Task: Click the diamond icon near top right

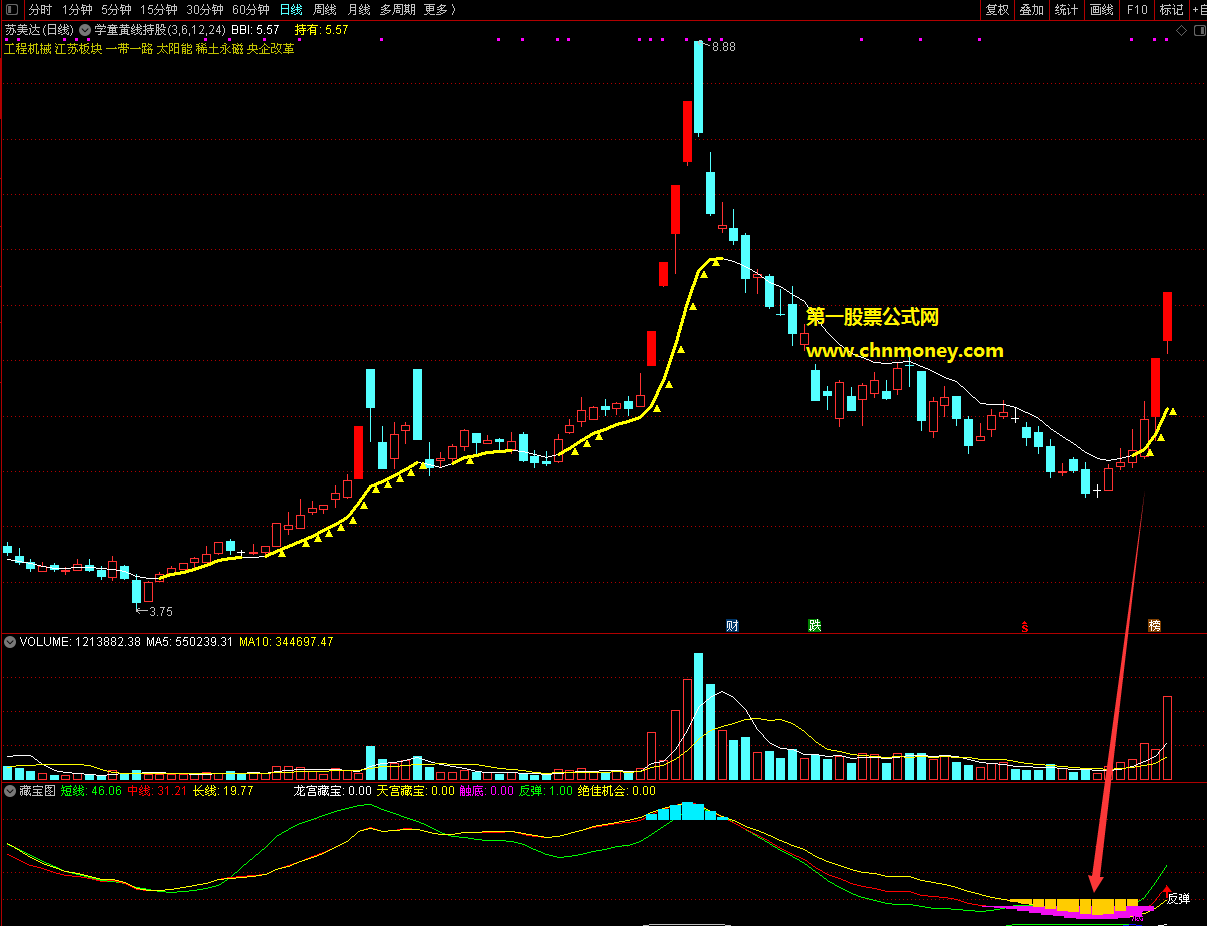Action: pyautogui.click(x=1181, y=30)
